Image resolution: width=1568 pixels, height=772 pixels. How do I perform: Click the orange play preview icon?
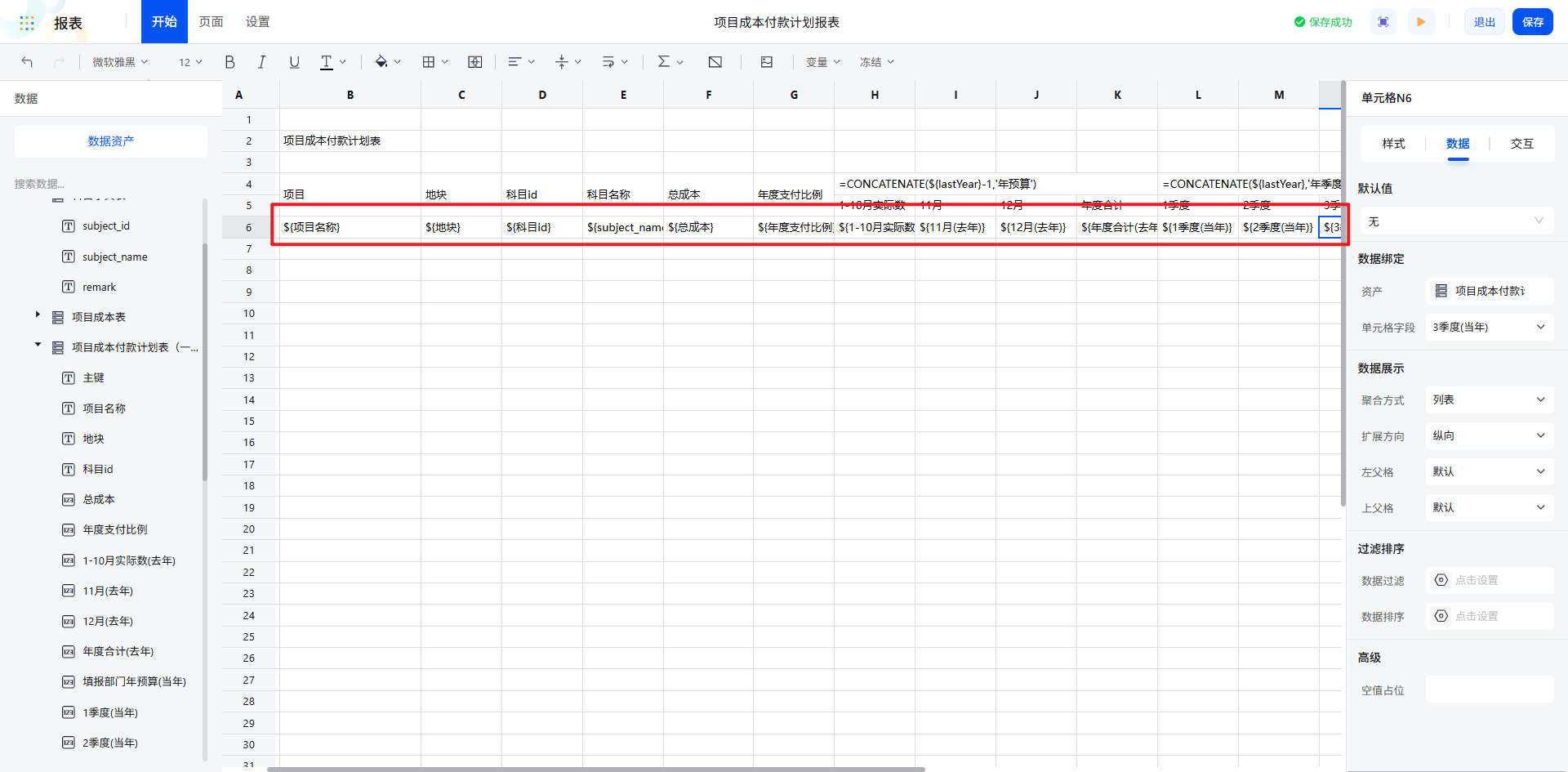pyautogui.click(x=1421, y=22)
